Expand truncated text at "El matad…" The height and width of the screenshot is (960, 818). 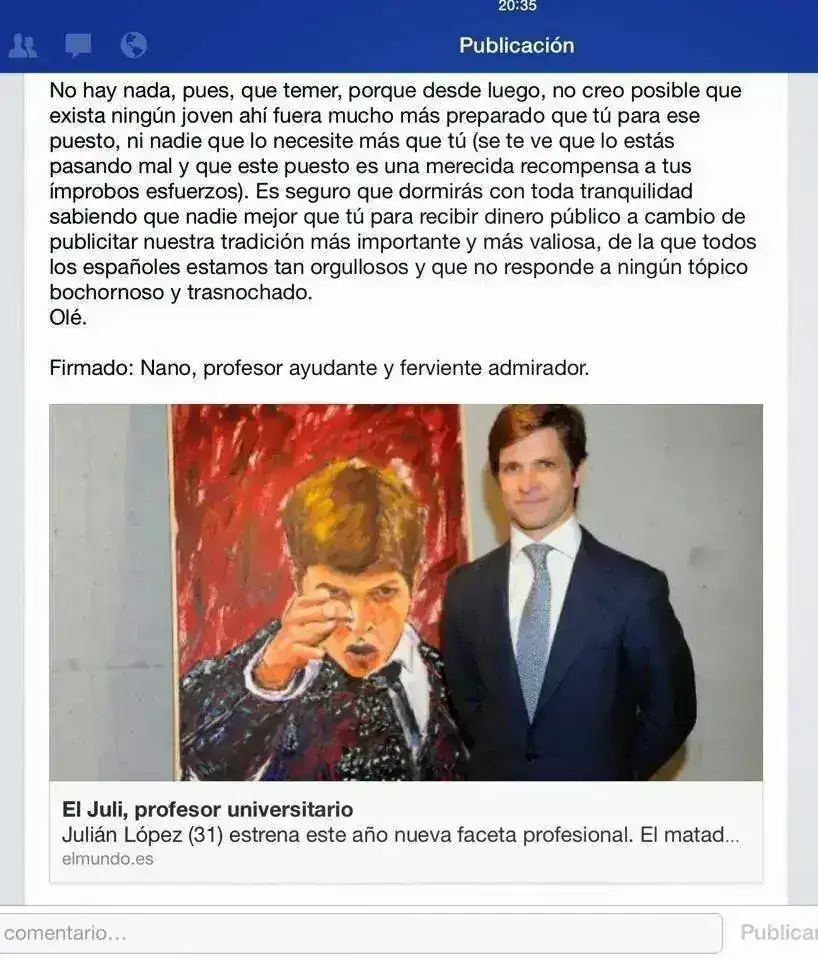pos(690,835)
